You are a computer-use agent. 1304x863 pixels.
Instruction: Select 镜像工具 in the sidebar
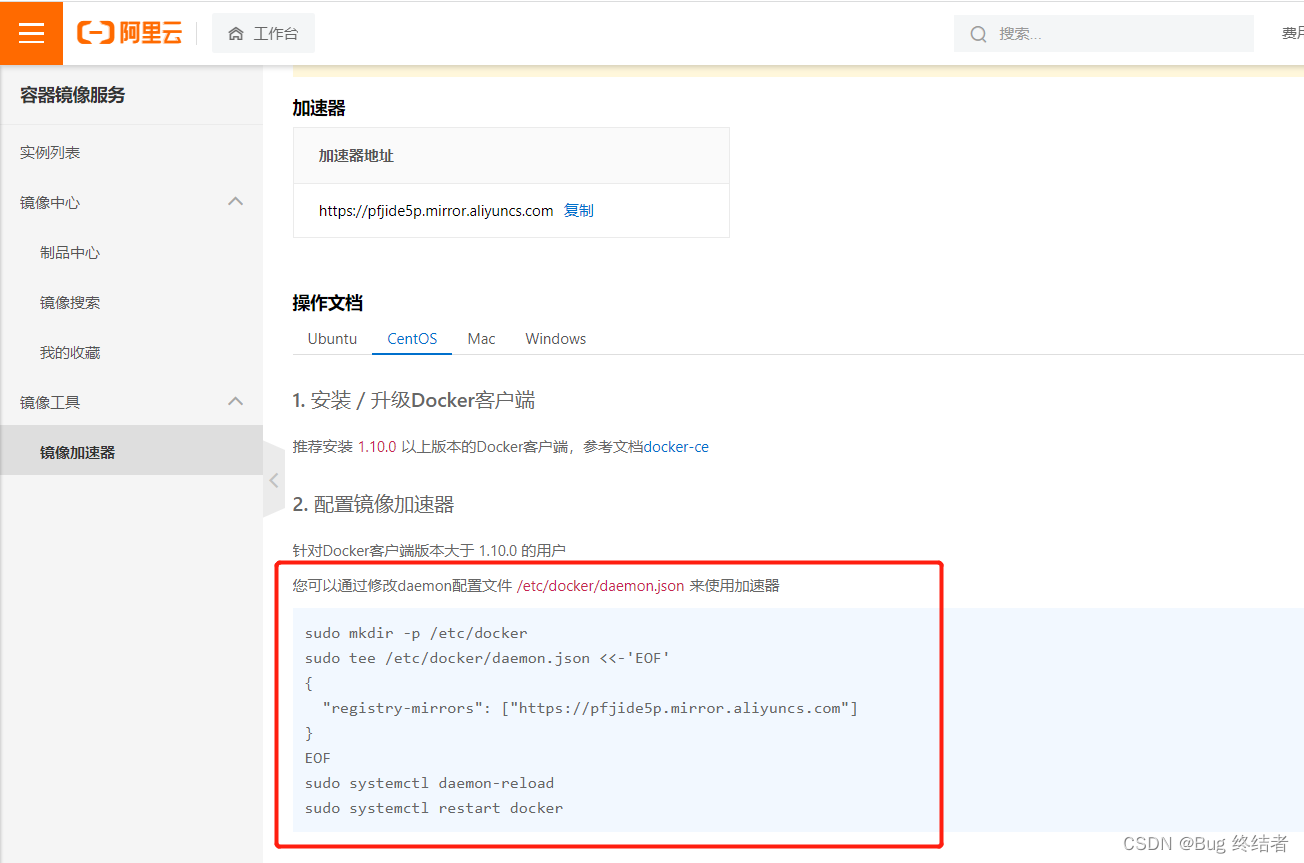50,402
